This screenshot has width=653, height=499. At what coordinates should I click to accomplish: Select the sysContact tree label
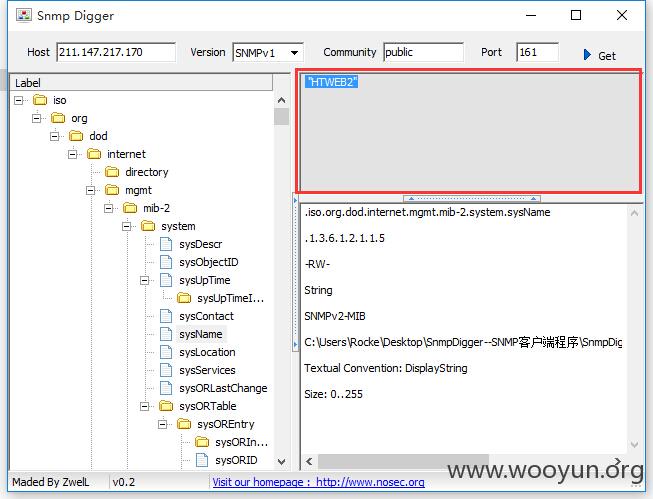(206, 316)
